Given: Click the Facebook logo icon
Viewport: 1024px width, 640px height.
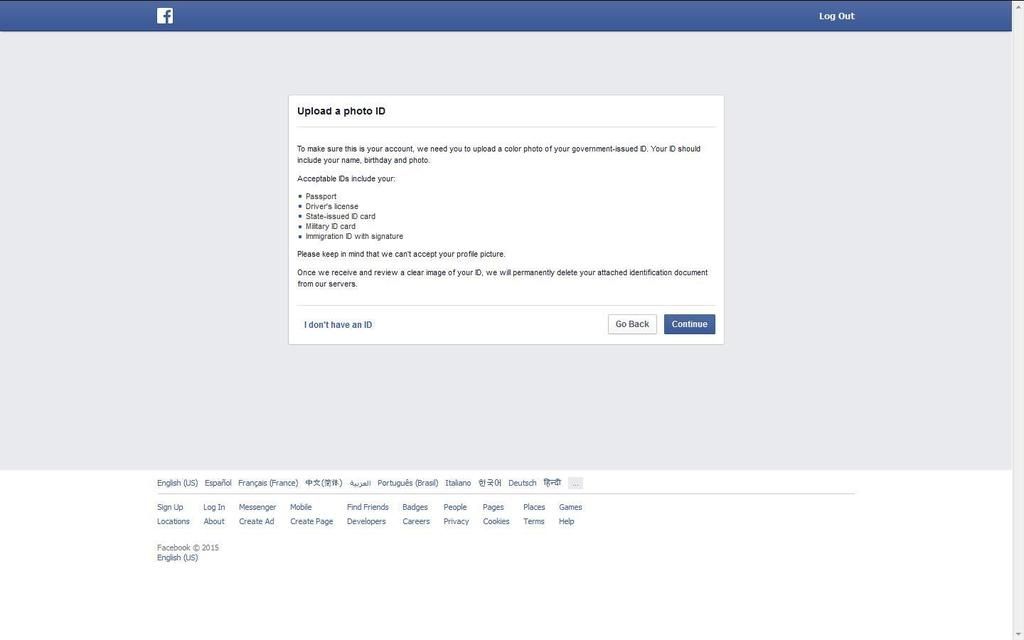Looking at the screenshot, I should [x=165, y=16].
